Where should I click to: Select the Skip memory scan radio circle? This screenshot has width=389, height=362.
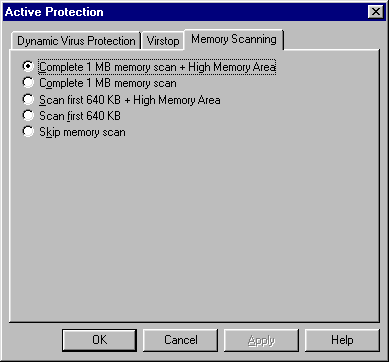coord(28,132)
